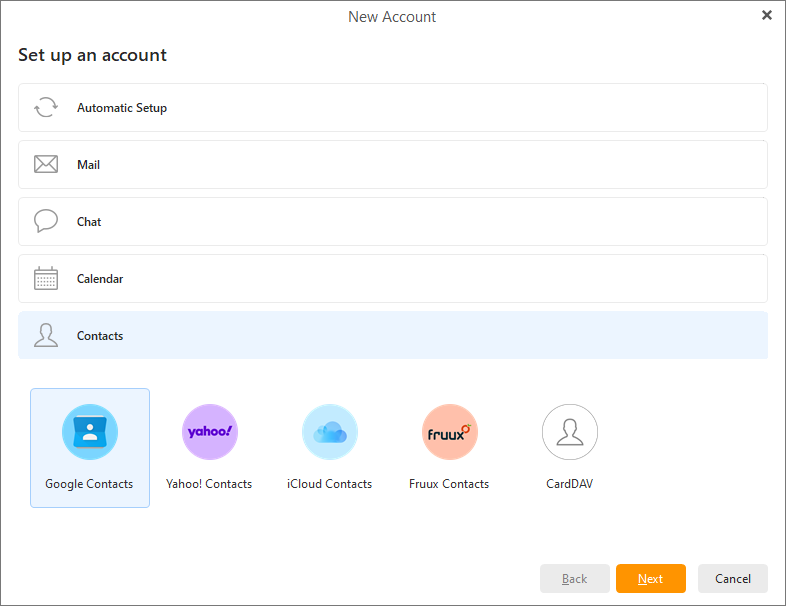
Task: Pick the iCloud Contacts cloud icon
Action: (329, 432)
